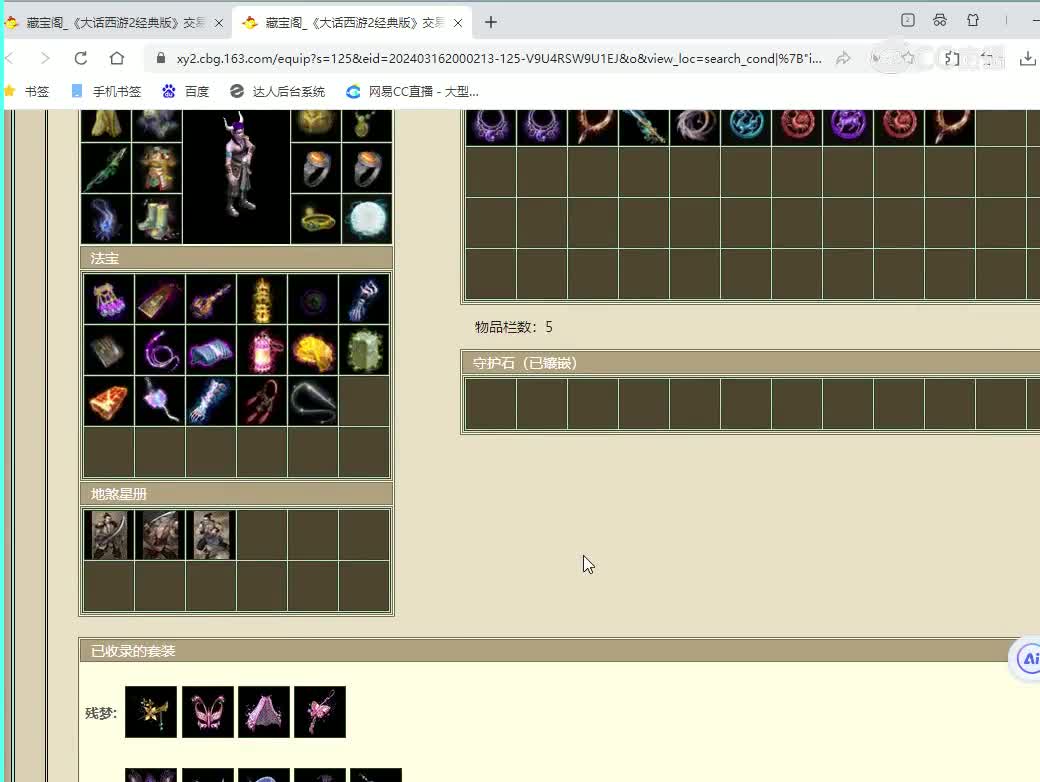Select the purple beast jade disc
This screenshot has width=1040, height=782.
848,127
